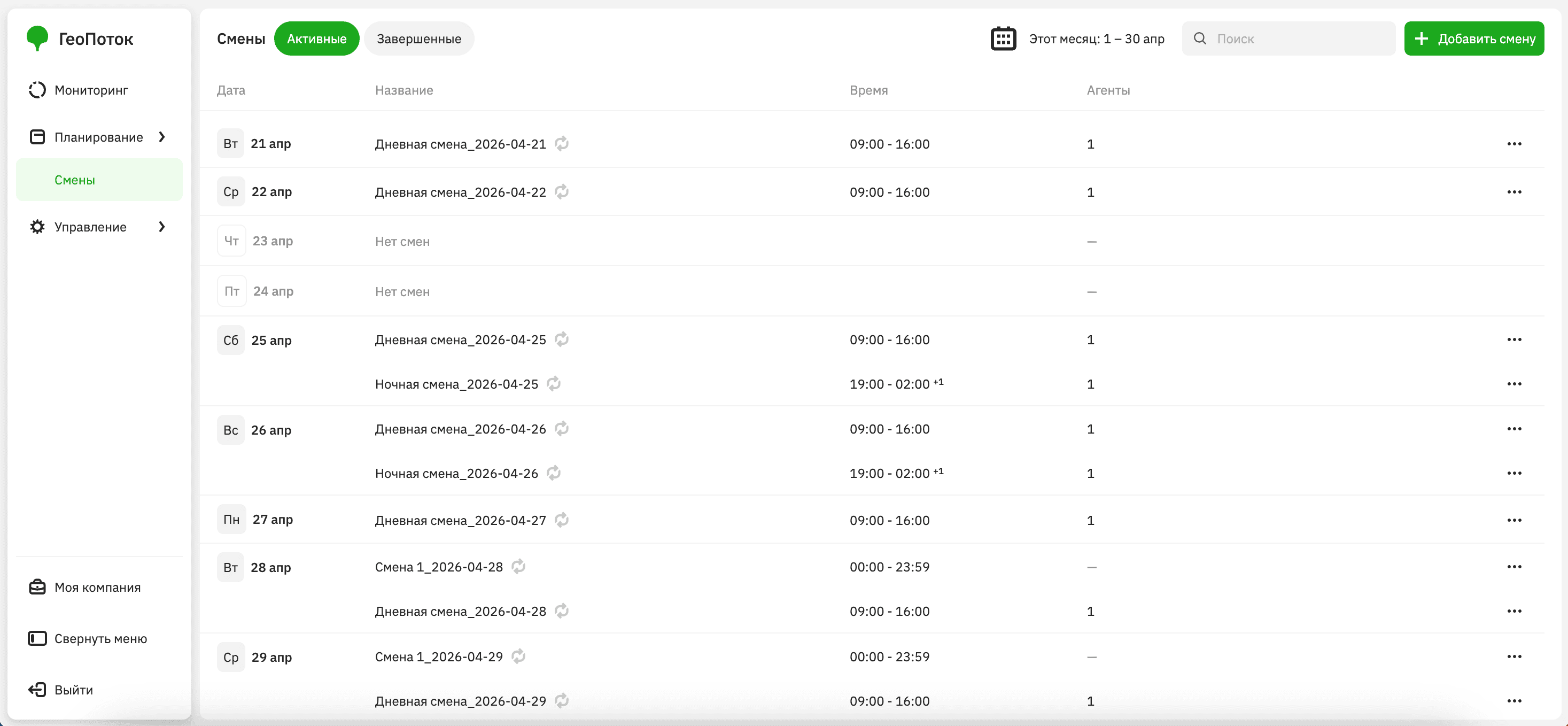The height and width of the screenshot is (726, 1568).
Task: Open three-dot menu for Дневная смена_2026-04-25
Action: pos(1515,339)
